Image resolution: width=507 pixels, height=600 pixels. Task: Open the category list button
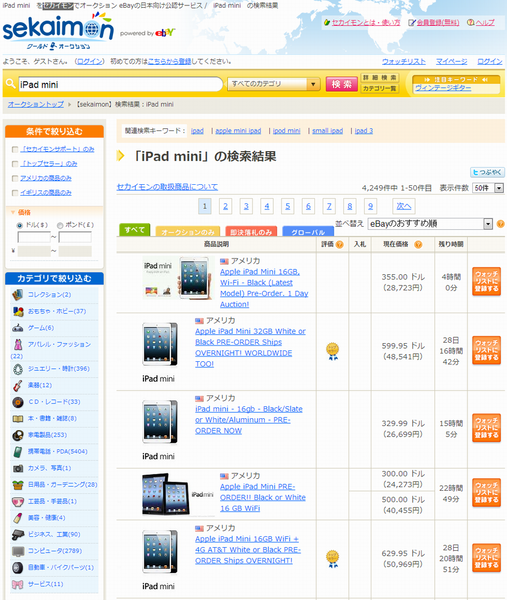pos(380,89)
